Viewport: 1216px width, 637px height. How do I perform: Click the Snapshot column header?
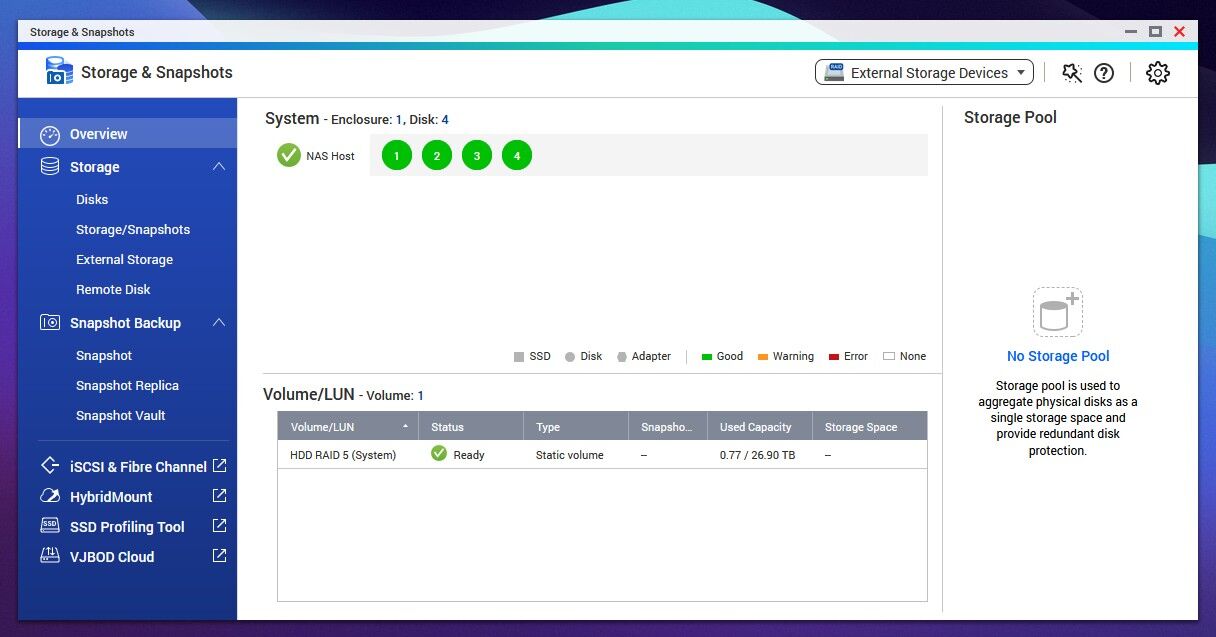668,427
